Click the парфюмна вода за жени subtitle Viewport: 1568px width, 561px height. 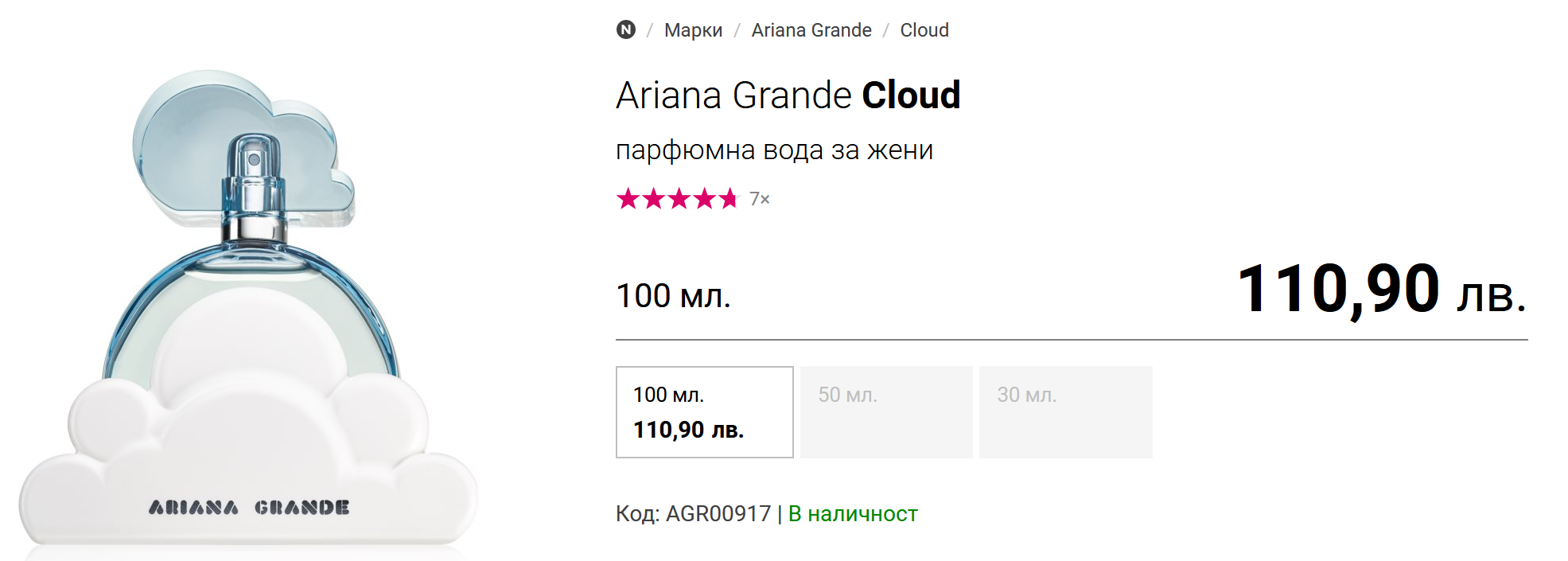coord(774,150)
